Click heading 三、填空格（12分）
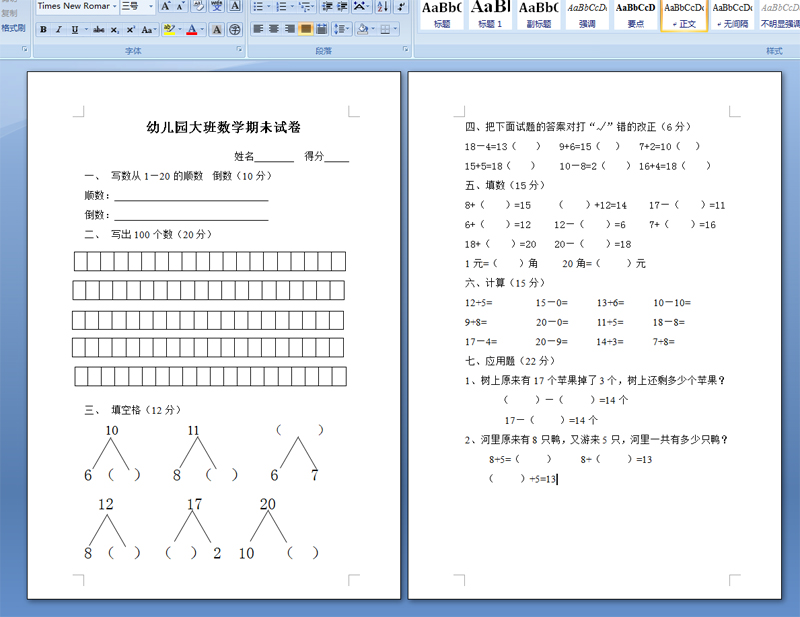 133,410
